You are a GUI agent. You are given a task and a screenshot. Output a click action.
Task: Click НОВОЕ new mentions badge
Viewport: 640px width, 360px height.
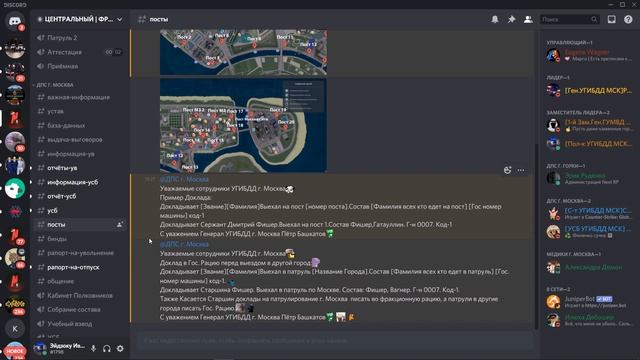[x=15, y=351]
